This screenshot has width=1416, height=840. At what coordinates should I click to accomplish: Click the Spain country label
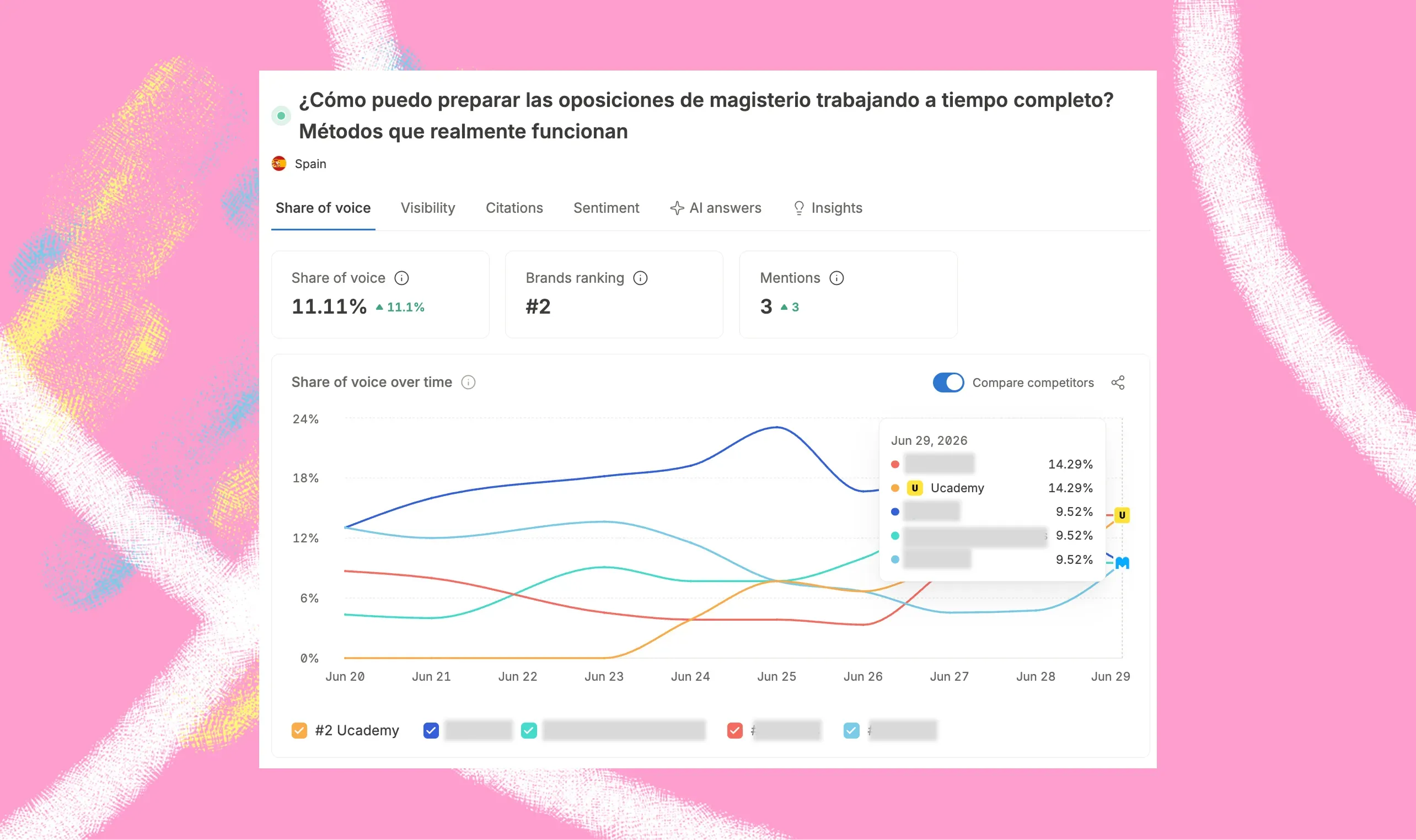point(310,164)
